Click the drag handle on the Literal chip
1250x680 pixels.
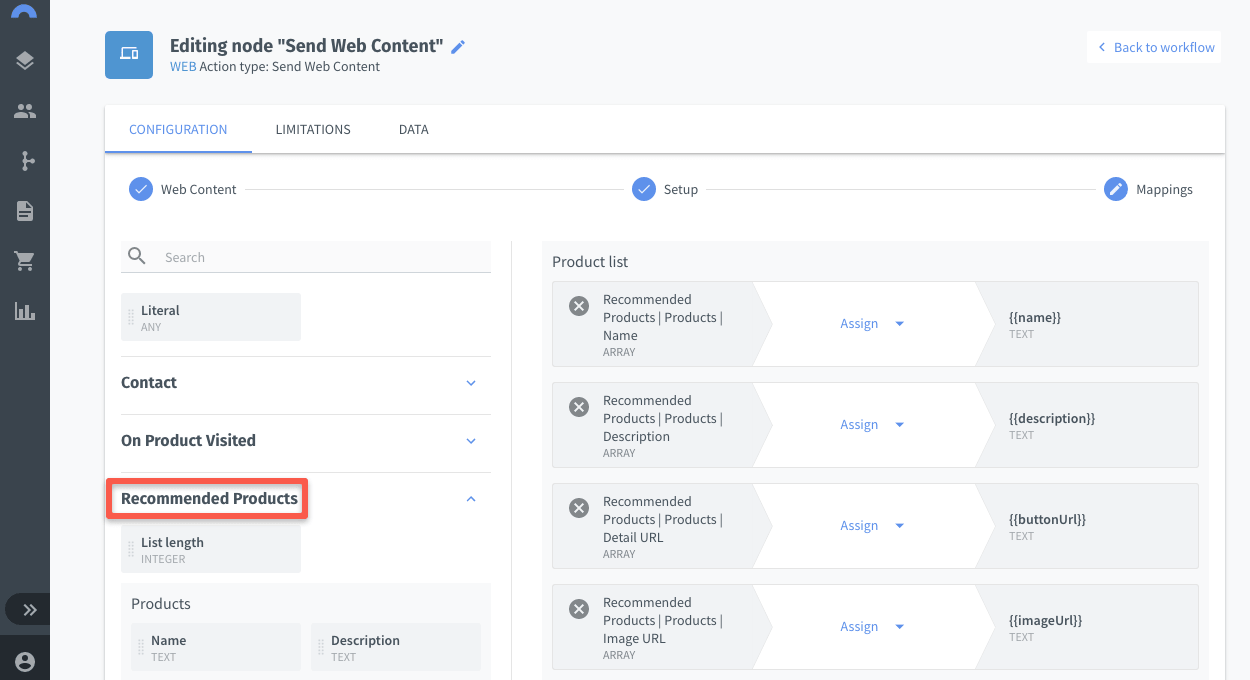pos(131,317)
